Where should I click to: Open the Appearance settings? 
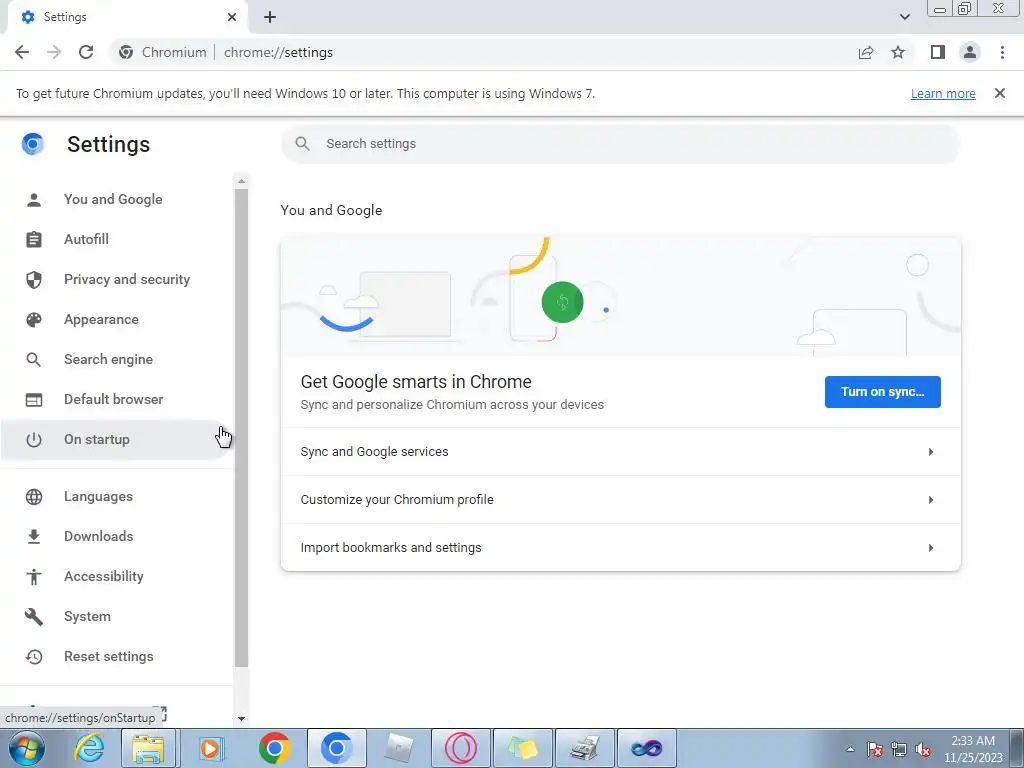[116, 319]
